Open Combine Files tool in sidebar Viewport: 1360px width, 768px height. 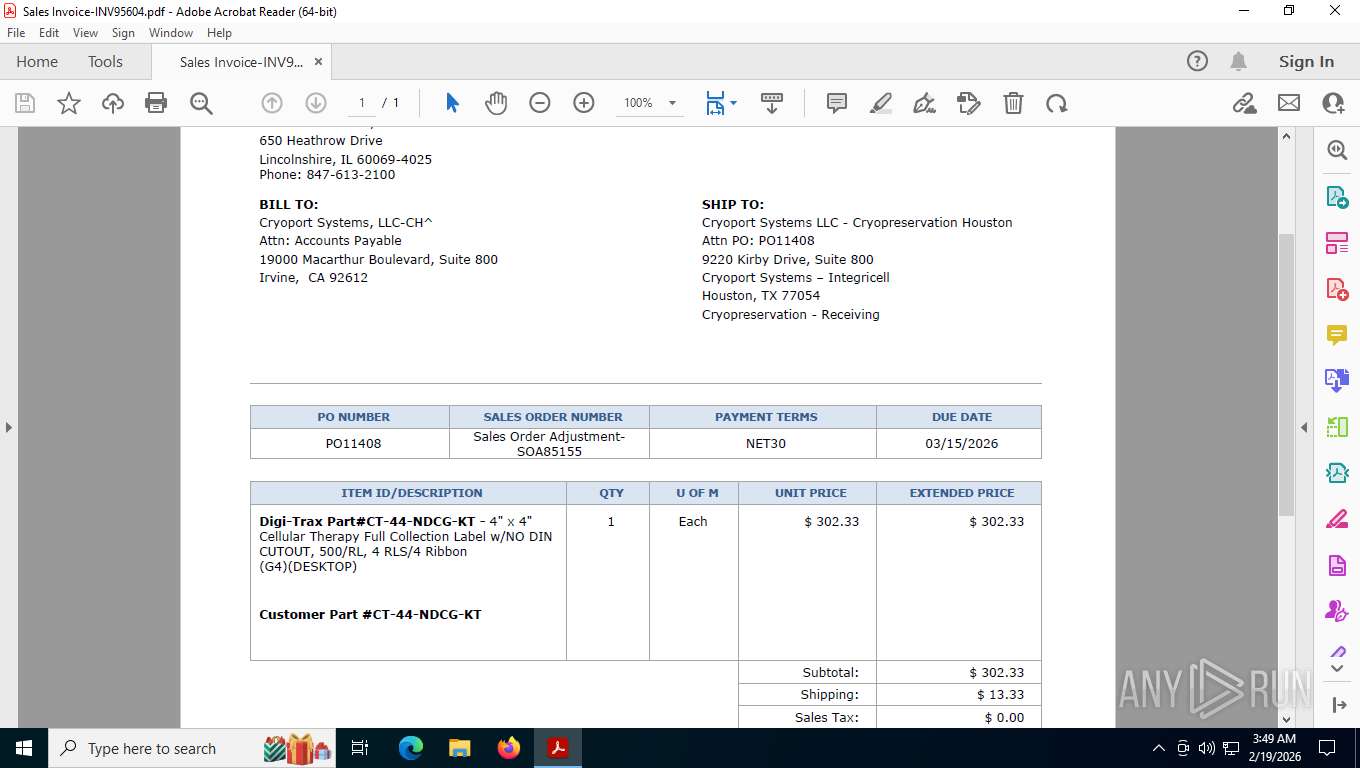[x=1337, y=380]
